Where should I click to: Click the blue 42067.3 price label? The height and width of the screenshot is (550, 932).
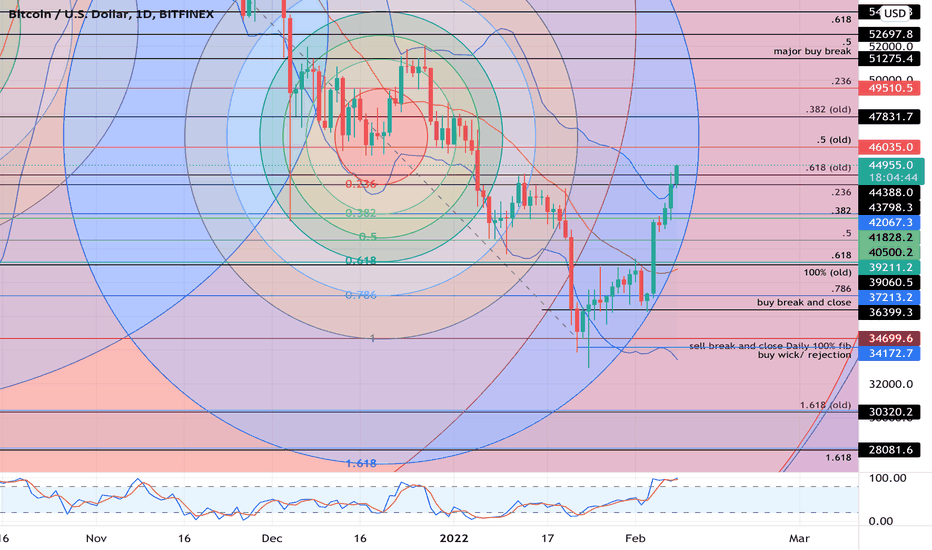890,222
